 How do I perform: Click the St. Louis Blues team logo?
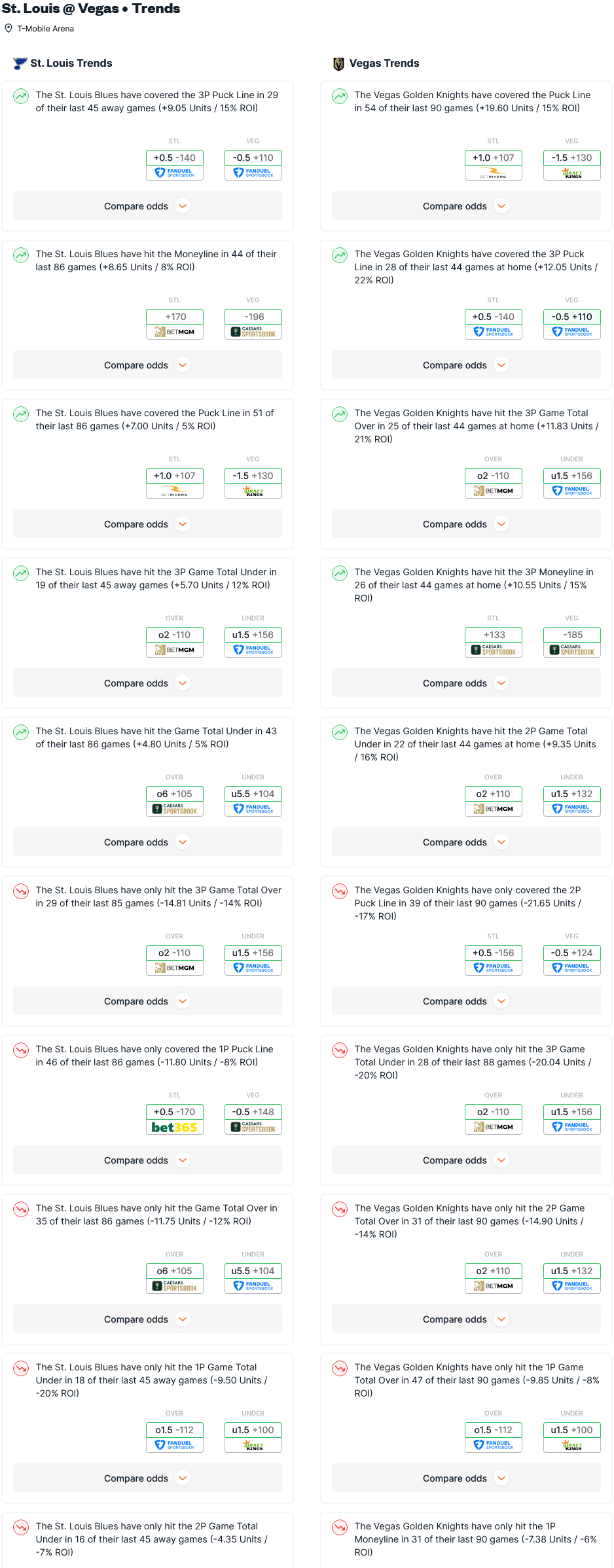[x=20, y=63]
